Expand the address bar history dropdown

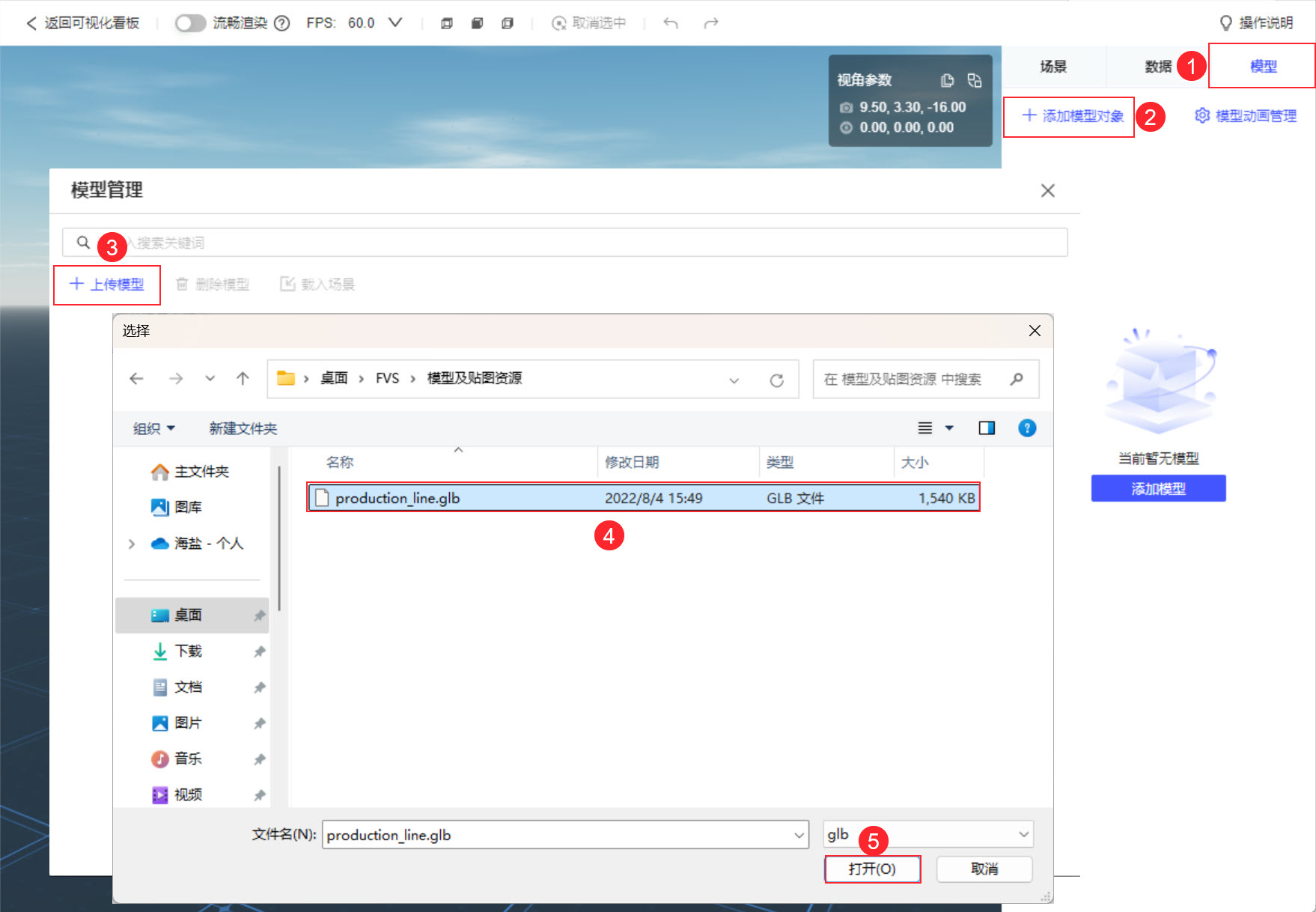734,380
